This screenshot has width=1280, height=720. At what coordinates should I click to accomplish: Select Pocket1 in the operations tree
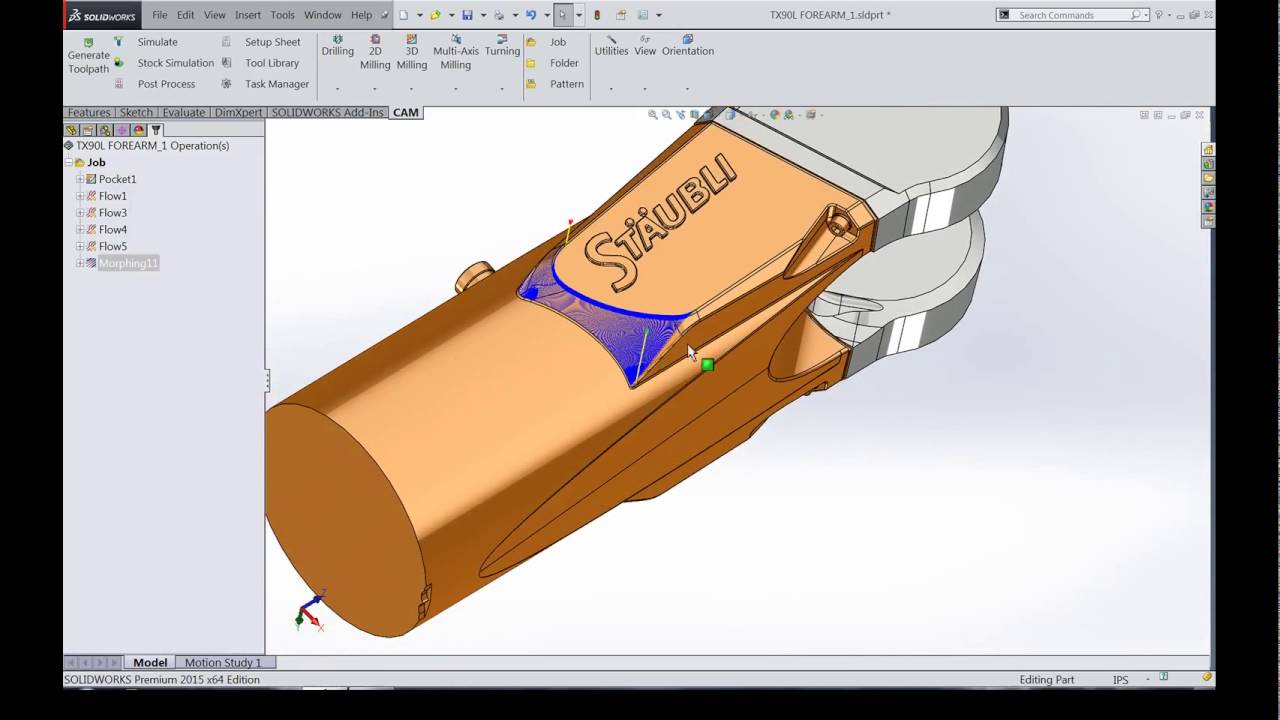[x=117, y=180]
